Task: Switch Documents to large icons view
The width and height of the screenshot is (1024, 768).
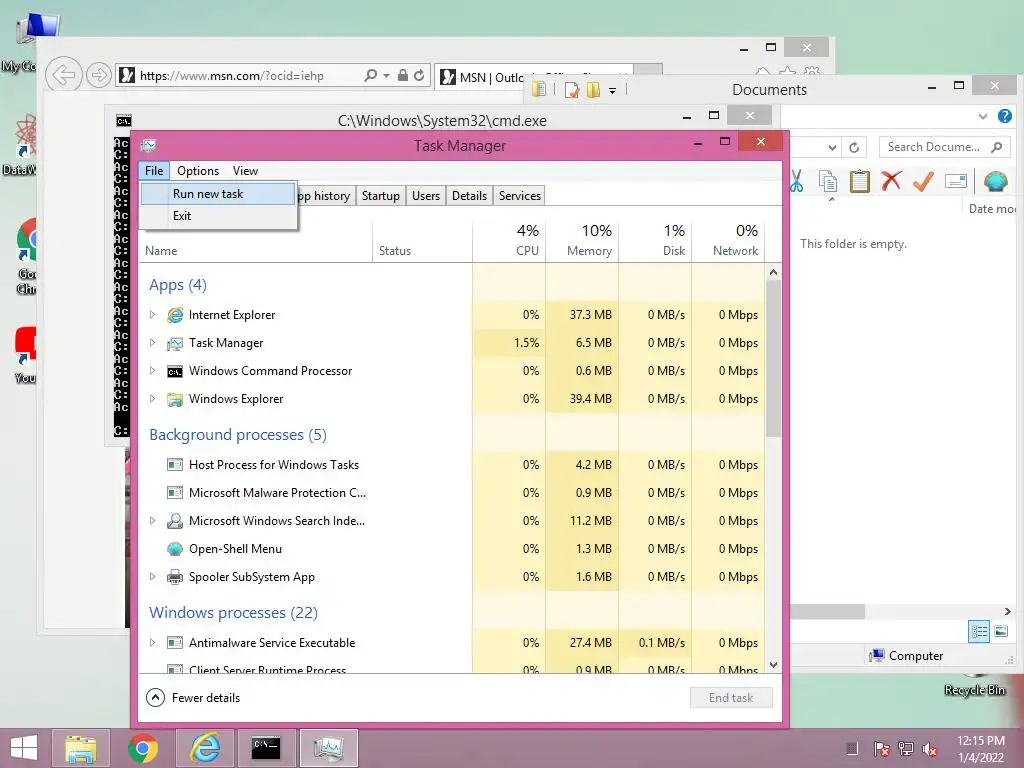Action: (1001, 632)
